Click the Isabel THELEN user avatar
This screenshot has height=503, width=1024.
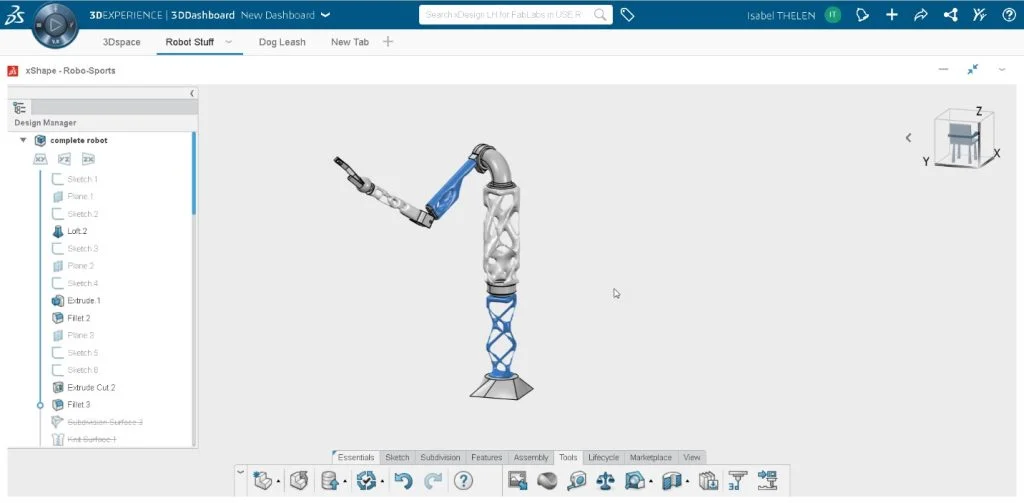[833, 15]
